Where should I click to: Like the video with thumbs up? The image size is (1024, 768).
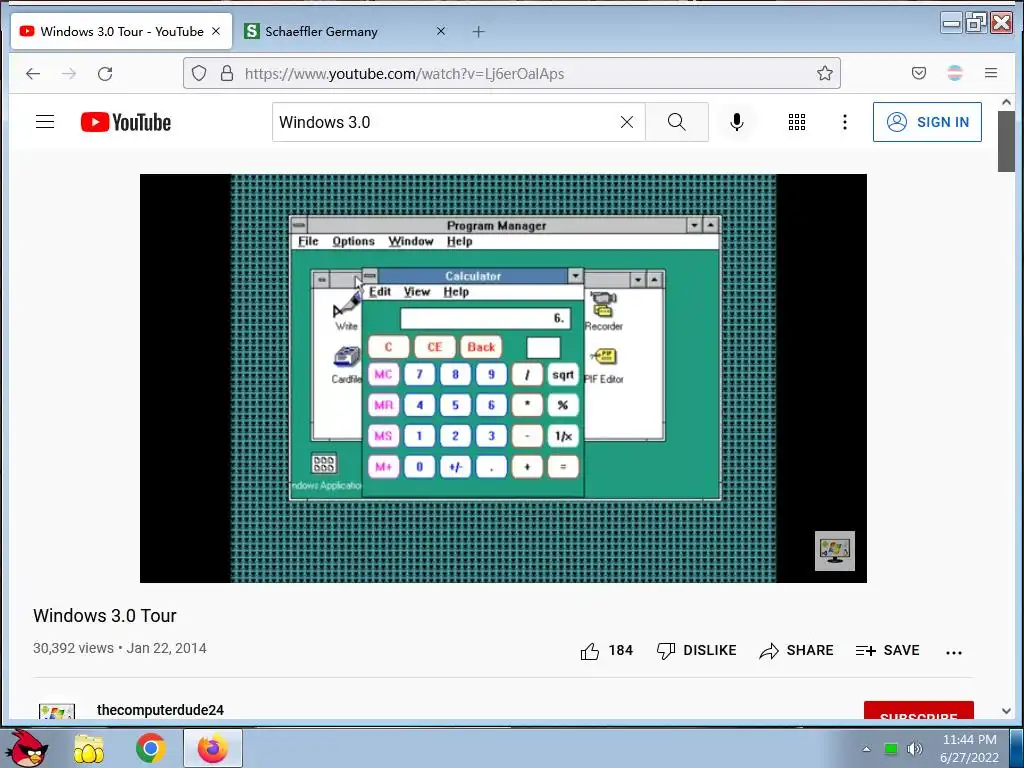tap(590, 651)
